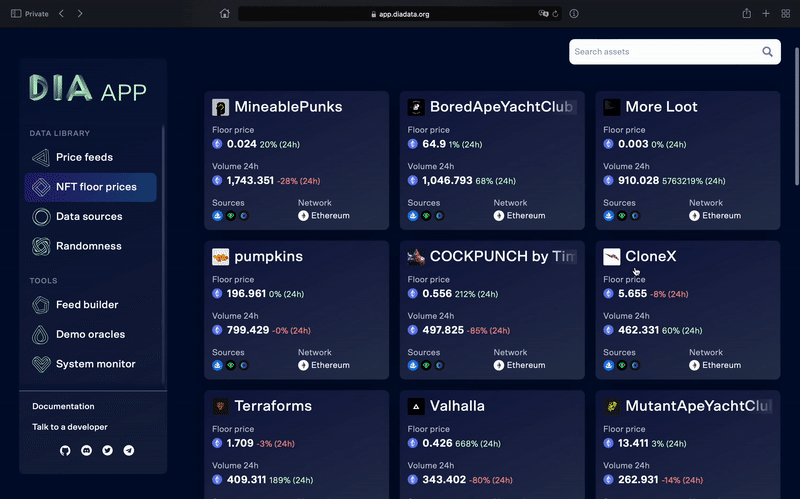Open System monitor in the sidebar
Viewport: 800px width, 499px height.
[90, 364]
